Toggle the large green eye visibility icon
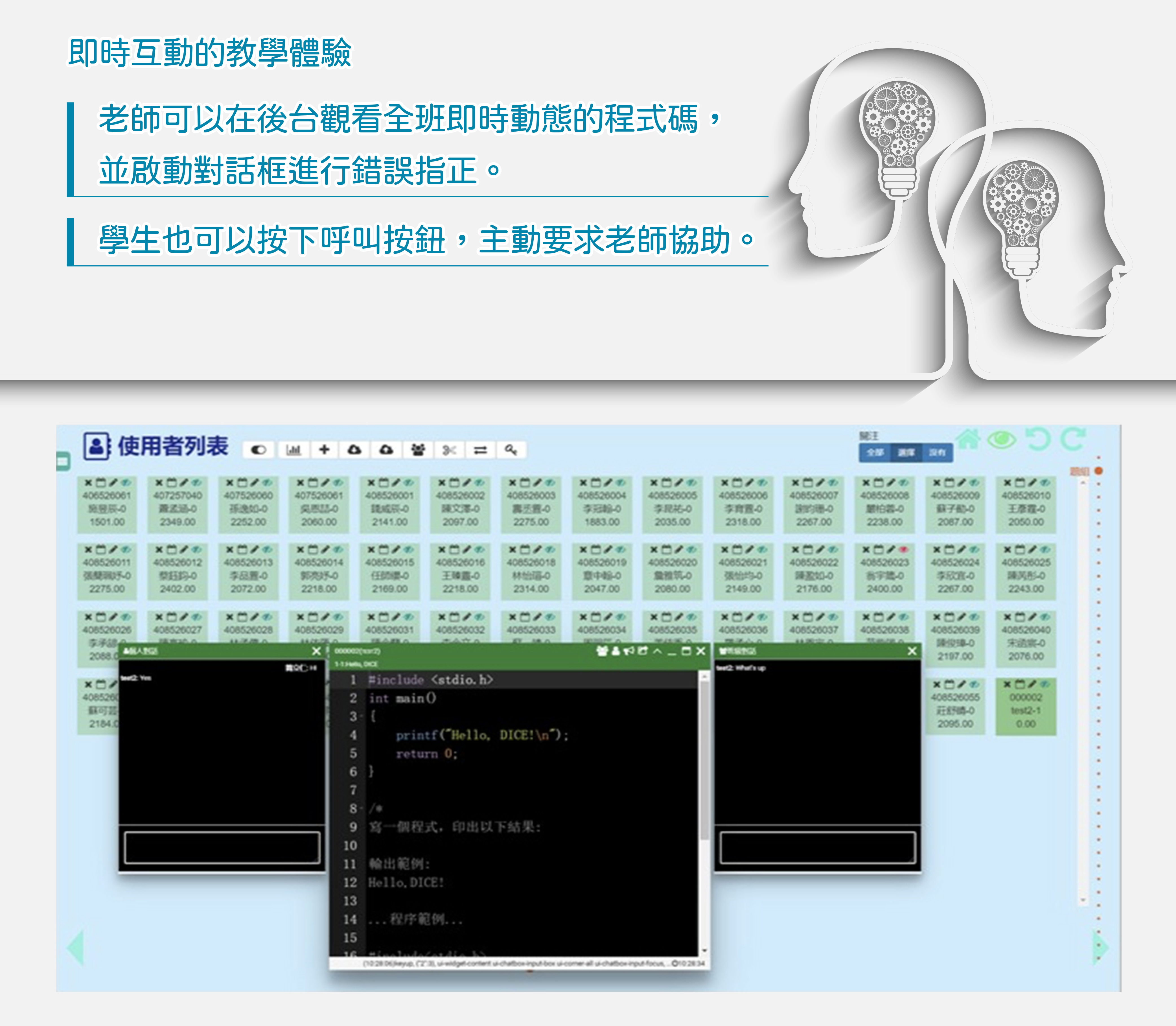Image resolution: width=1176 pixels, height=1026 pixels. click(x=1002, y=440)
